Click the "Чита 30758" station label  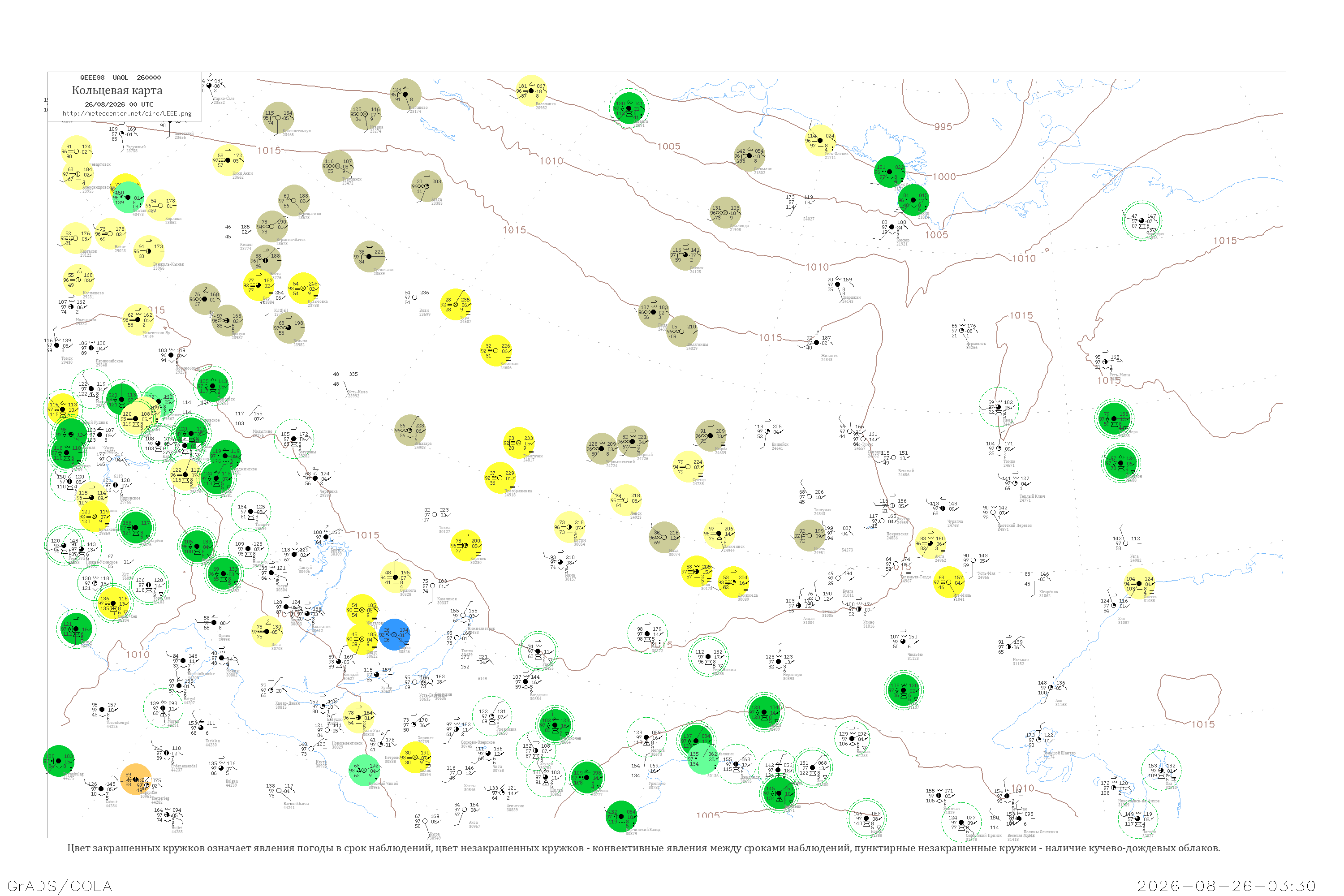point(498,768)
